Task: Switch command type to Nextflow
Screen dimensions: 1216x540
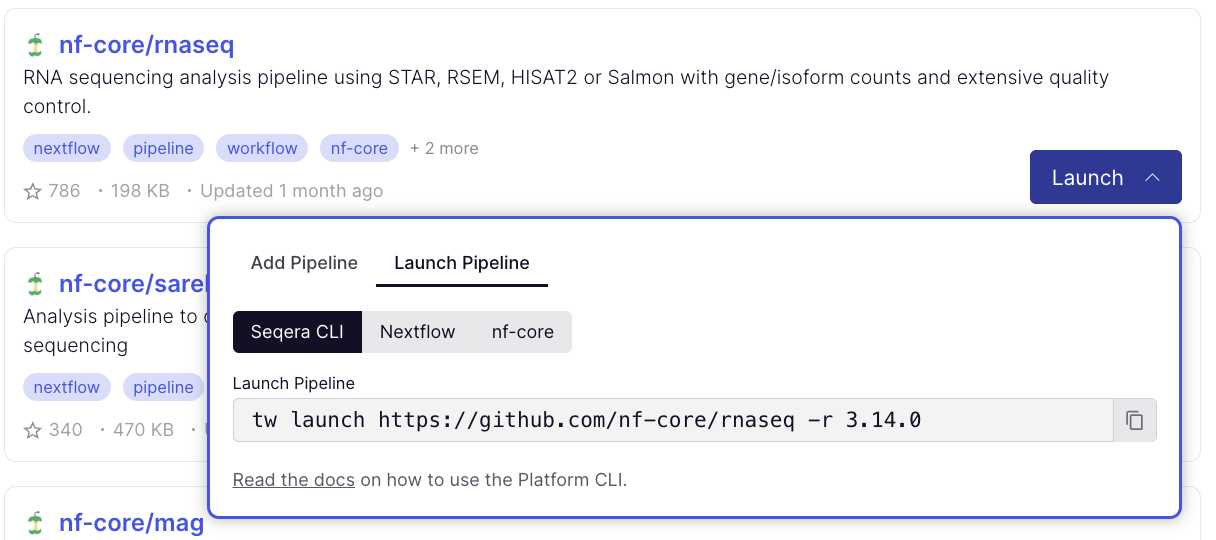Action: point(417,332)
